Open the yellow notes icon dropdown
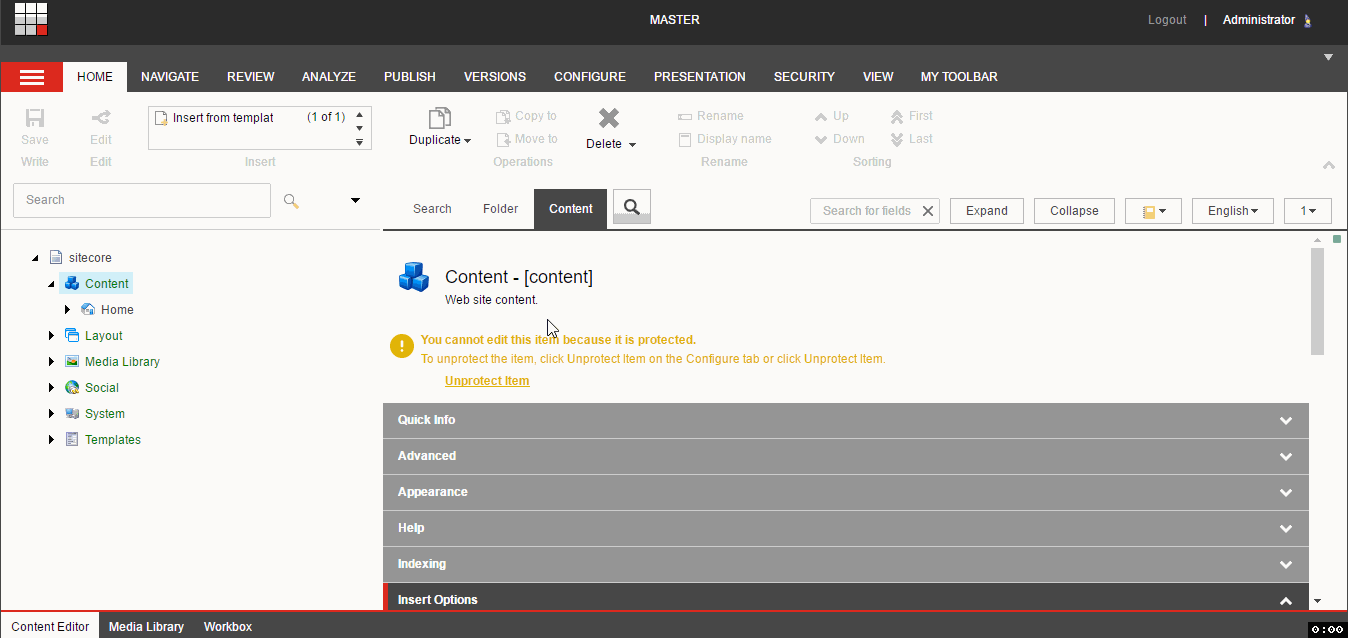Image resolution: width=1348 pixels, height=638 pixels. click(1154, 211)
